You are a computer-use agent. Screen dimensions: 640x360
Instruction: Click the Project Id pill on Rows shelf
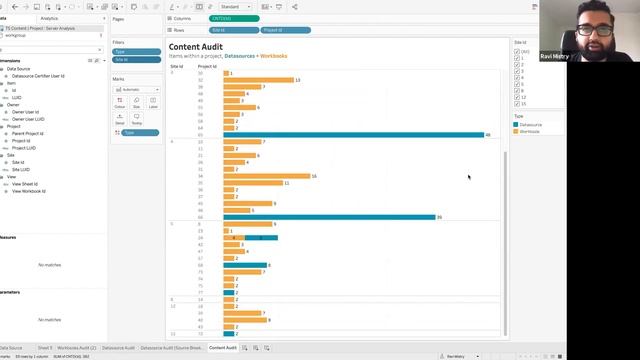point(286,30)
